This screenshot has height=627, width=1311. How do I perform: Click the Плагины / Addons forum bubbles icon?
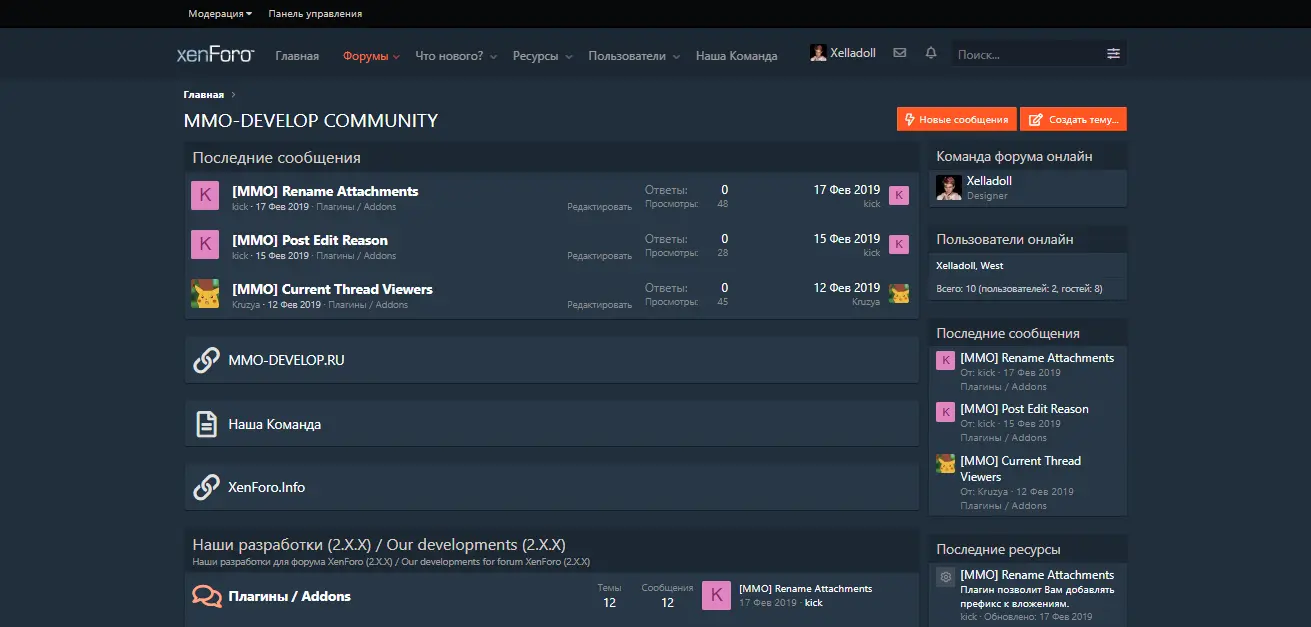[x=207, y=597]
